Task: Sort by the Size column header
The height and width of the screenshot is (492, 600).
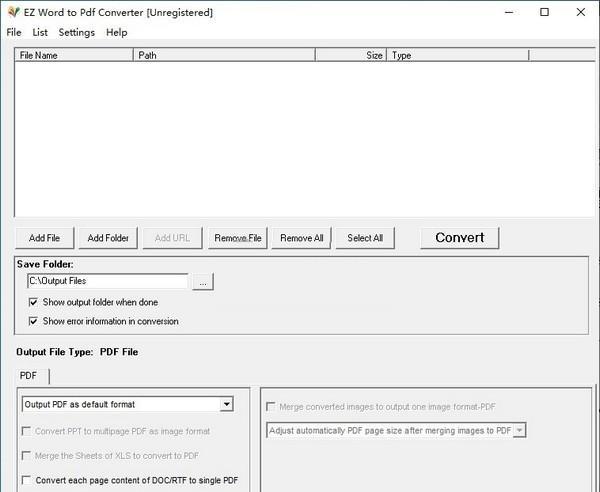Action: click(351, 55)
